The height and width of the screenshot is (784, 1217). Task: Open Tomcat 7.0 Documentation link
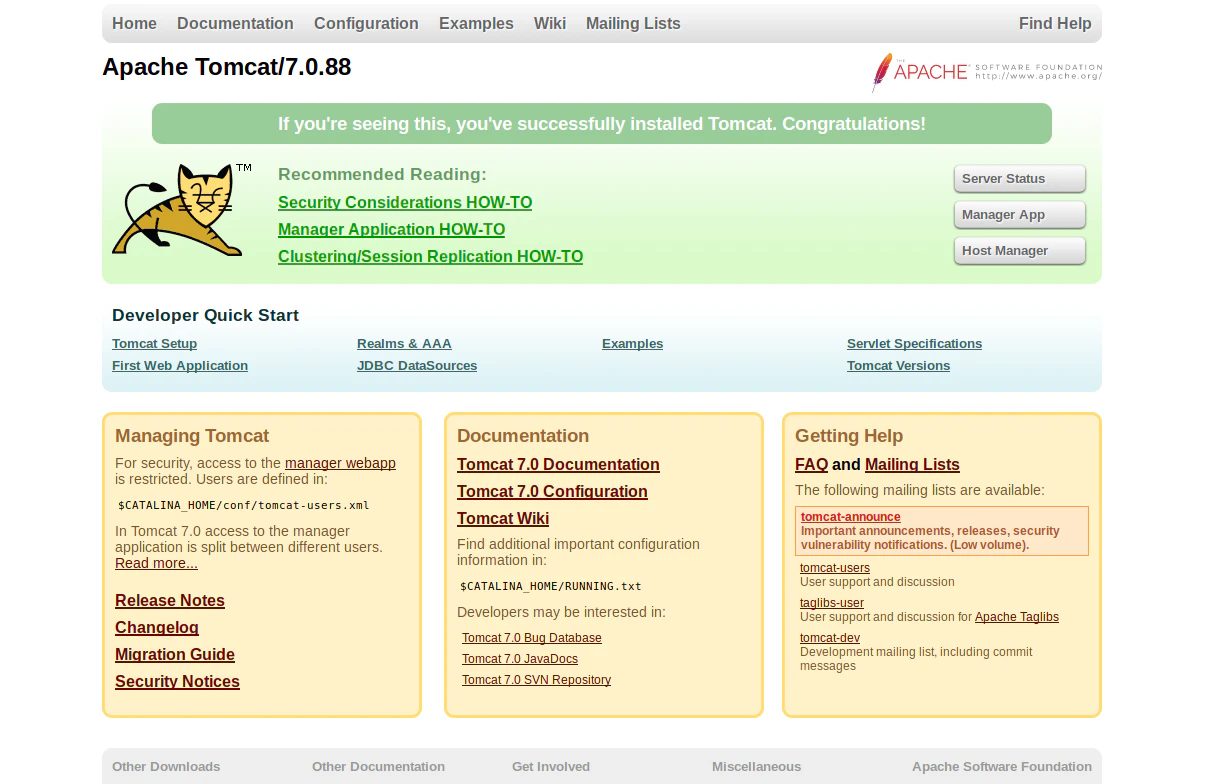(x=558, y=464)
